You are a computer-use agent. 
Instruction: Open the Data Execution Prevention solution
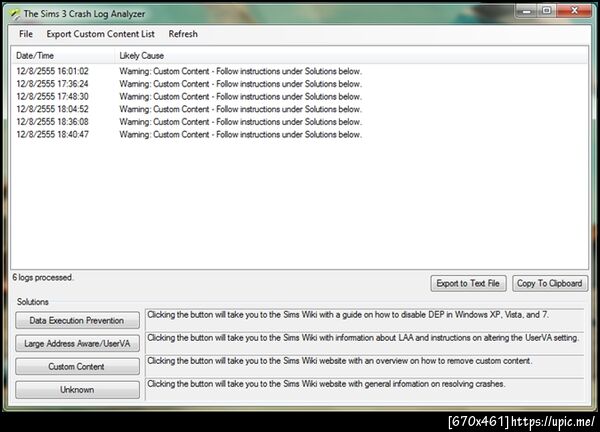coord(77,320)
